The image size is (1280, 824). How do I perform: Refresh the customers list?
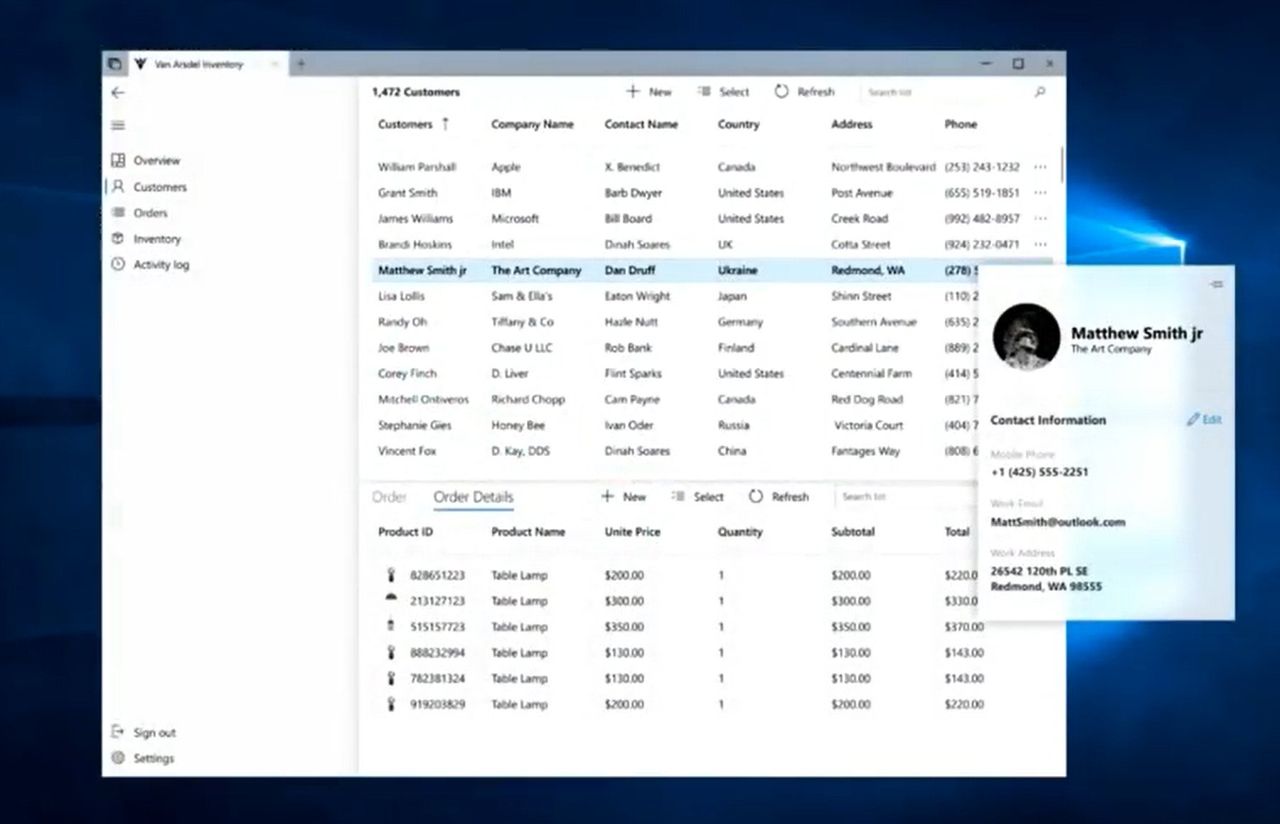coord(804,92)
